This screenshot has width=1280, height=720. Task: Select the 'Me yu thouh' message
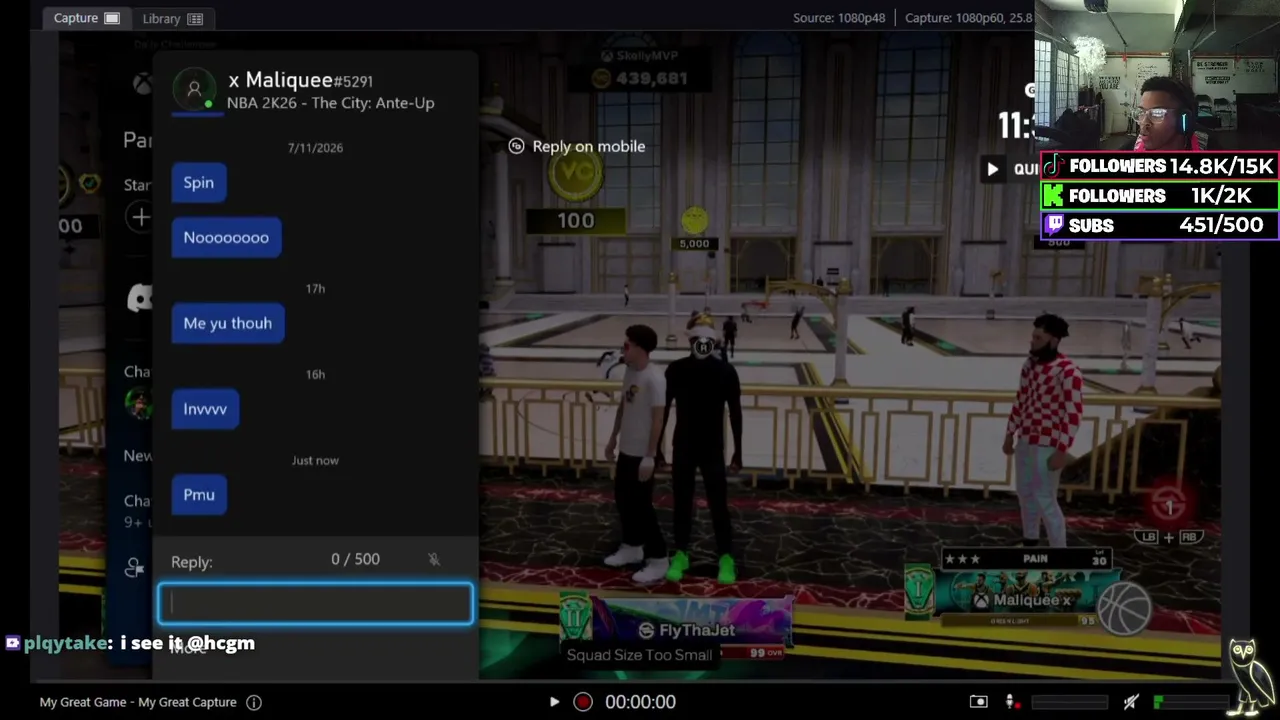(228, 323)
